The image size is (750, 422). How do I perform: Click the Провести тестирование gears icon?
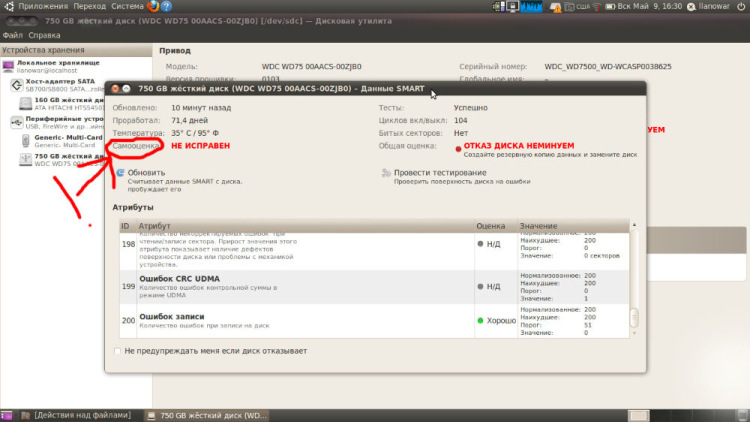386,173
